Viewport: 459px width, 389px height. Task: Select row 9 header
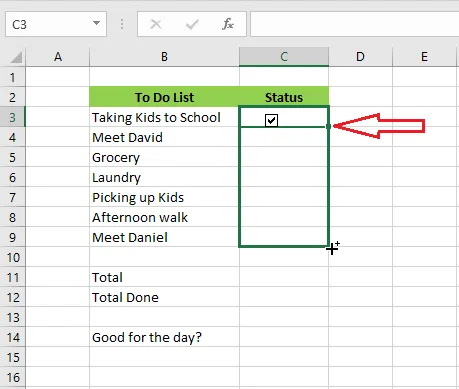[13, 237]
